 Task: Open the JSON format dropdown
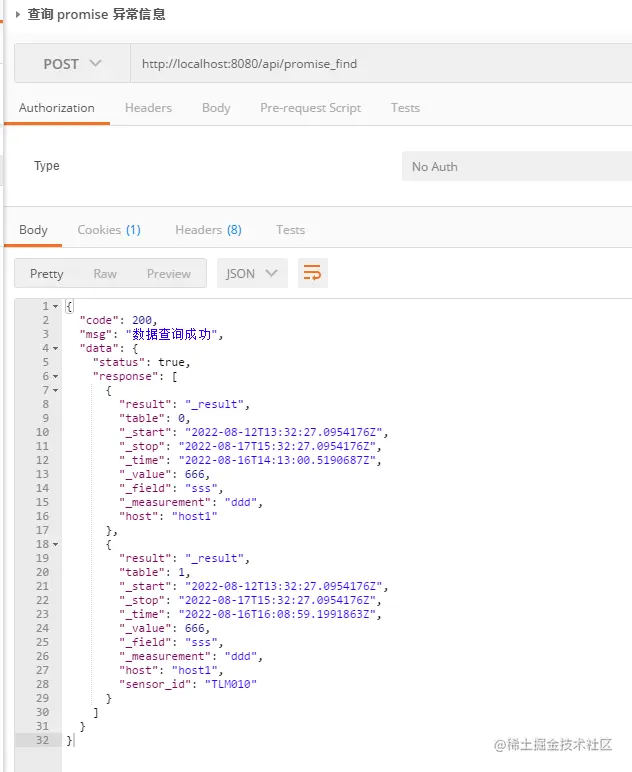252,273
